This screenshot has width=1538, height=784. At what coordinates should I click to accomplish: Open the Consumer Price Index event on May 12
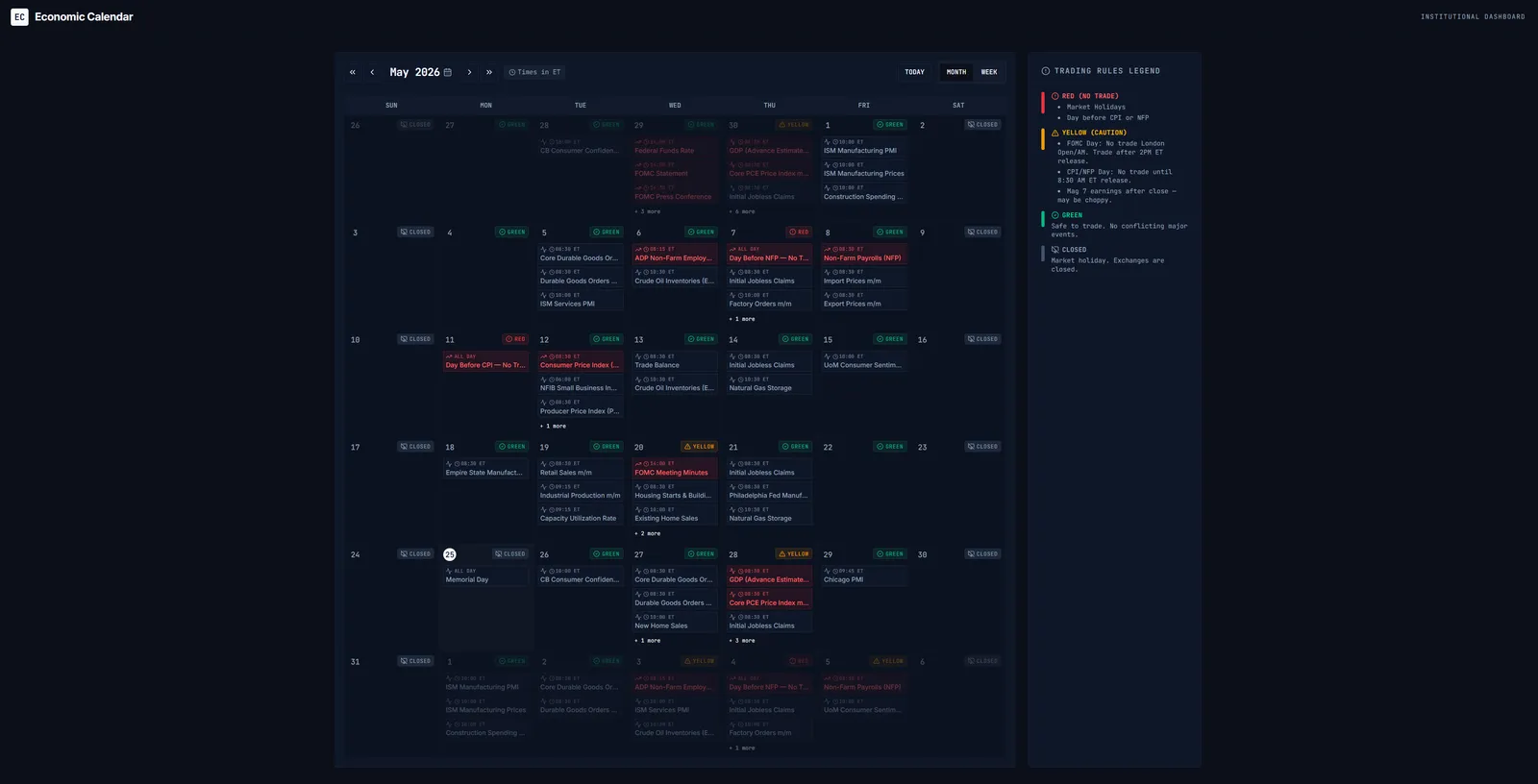point(581,361)
